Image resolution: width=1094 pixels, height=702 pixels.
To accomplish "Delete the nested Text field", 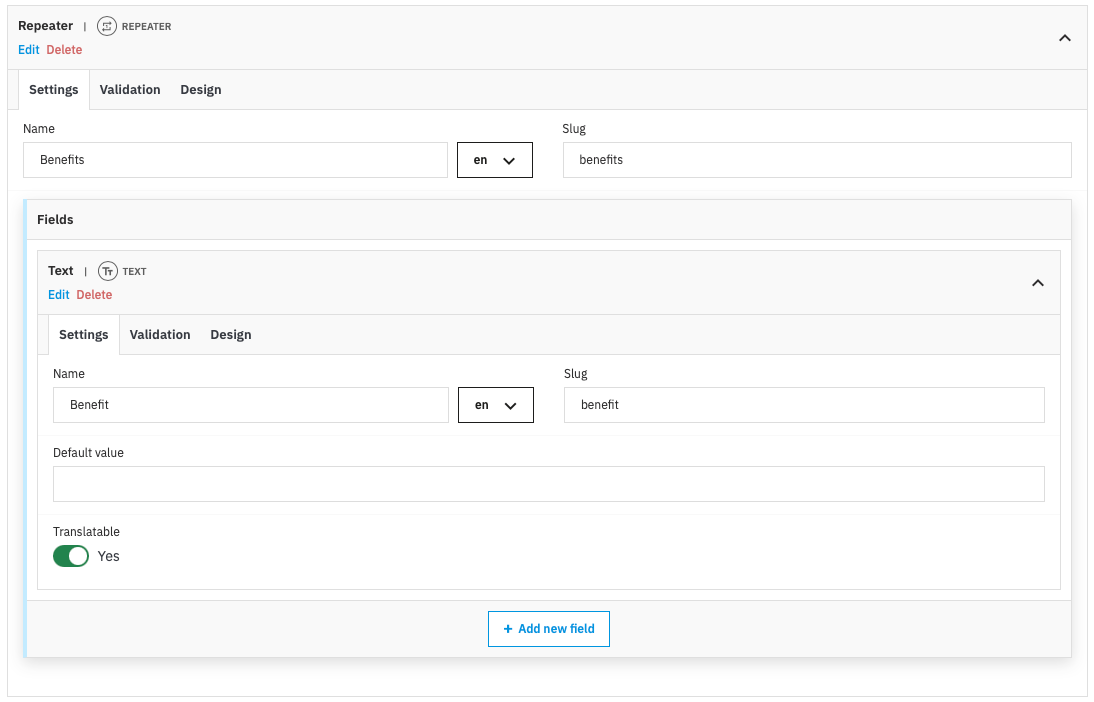I will (x=94, y=295).
